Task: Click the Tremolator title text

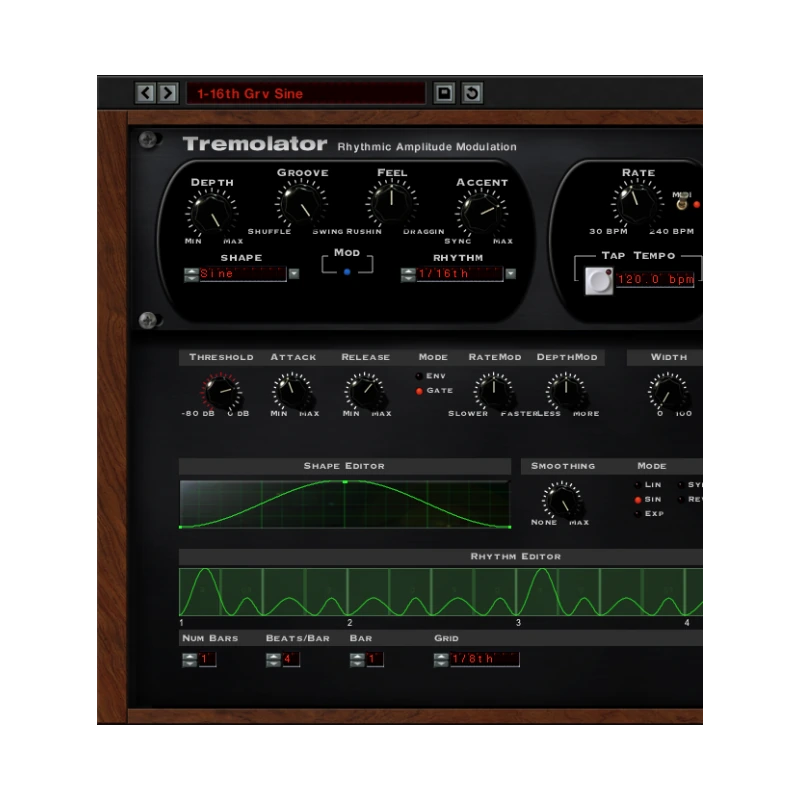Action: tap(255, 144)
